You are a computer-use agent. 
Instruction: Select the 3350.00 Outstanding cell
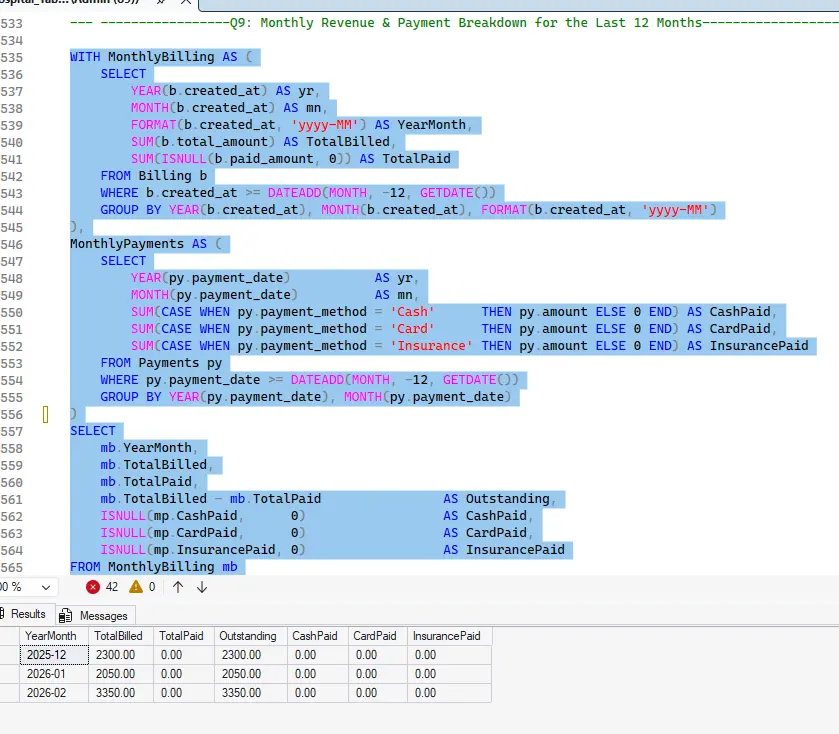(x=250, y=693)
